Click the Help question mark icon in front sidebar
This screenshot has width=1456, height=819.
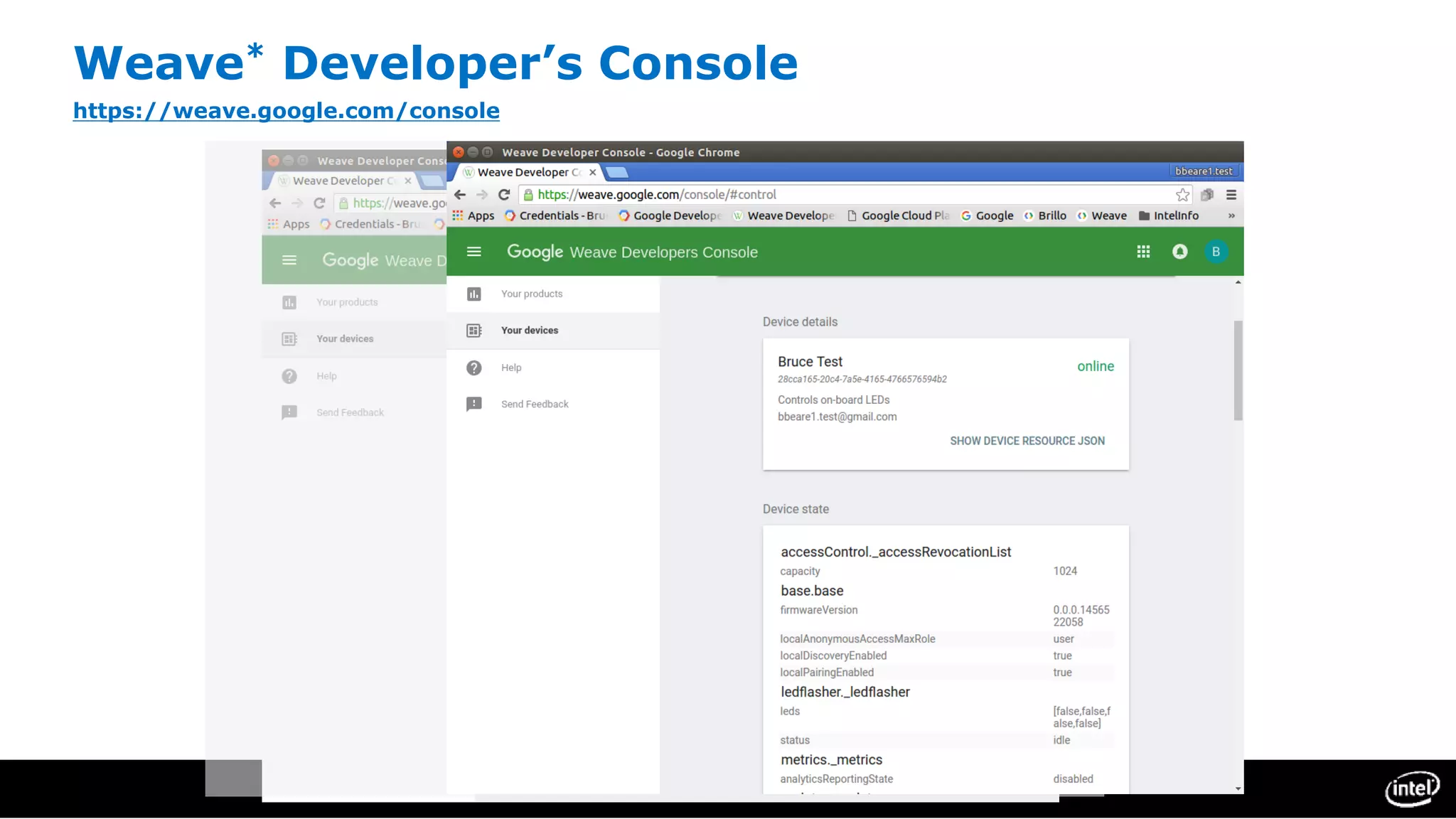pyautogui.click(x=473, y=368)
